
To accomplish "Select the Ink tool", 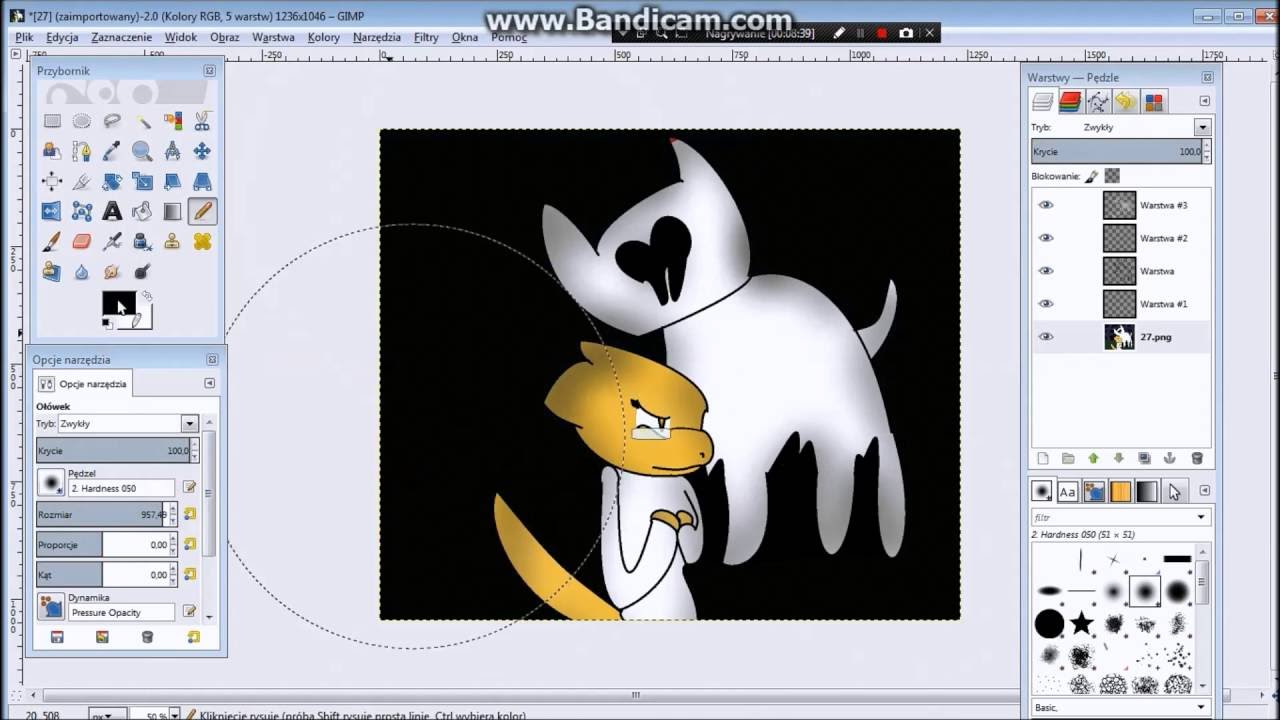I will click(x=142, y=241).
